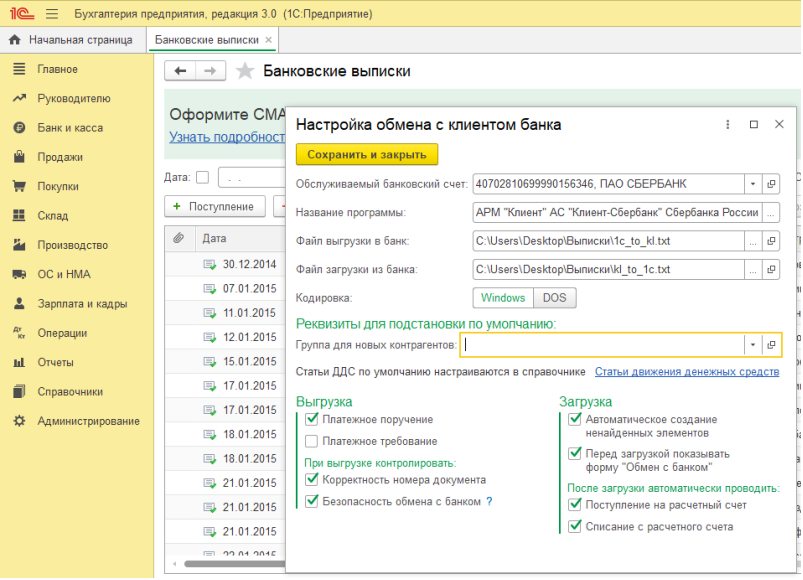Select the row dated 07.01.2015
Screen dimensions: 803x580
pos(225,289)
